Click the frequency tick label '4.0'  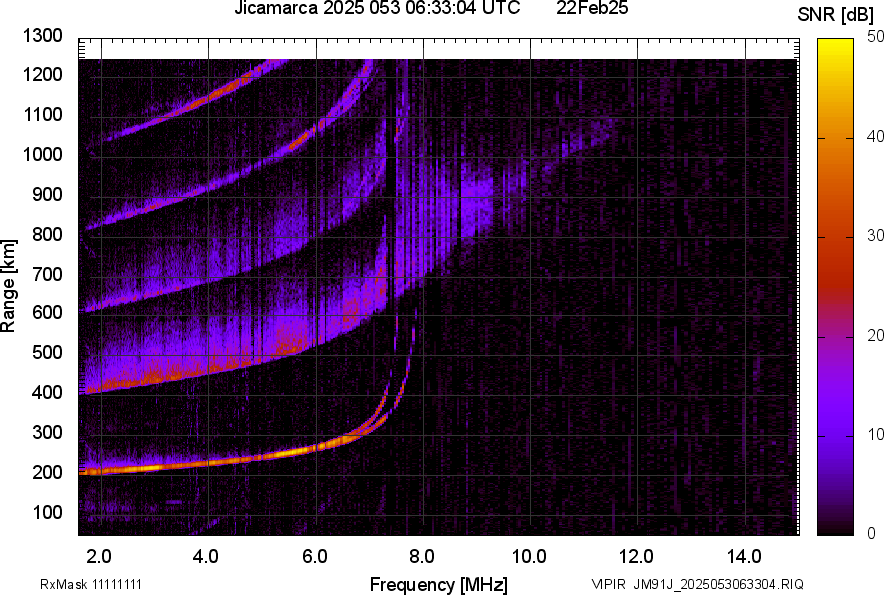(x=206, y=557)
